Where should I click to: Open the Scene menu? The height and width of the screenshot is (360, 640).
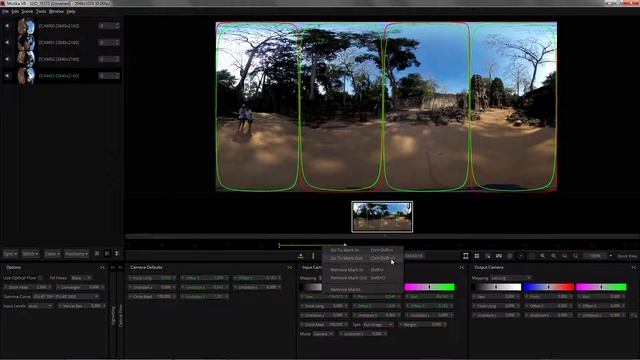click(x=27, y=11)
